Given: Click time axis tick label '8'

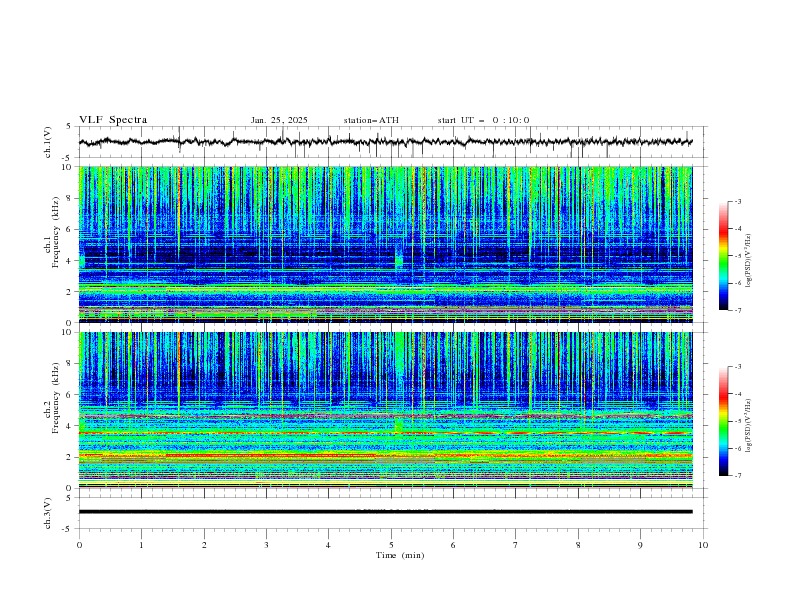Looking at the screenshot, I should coord(578,545).
